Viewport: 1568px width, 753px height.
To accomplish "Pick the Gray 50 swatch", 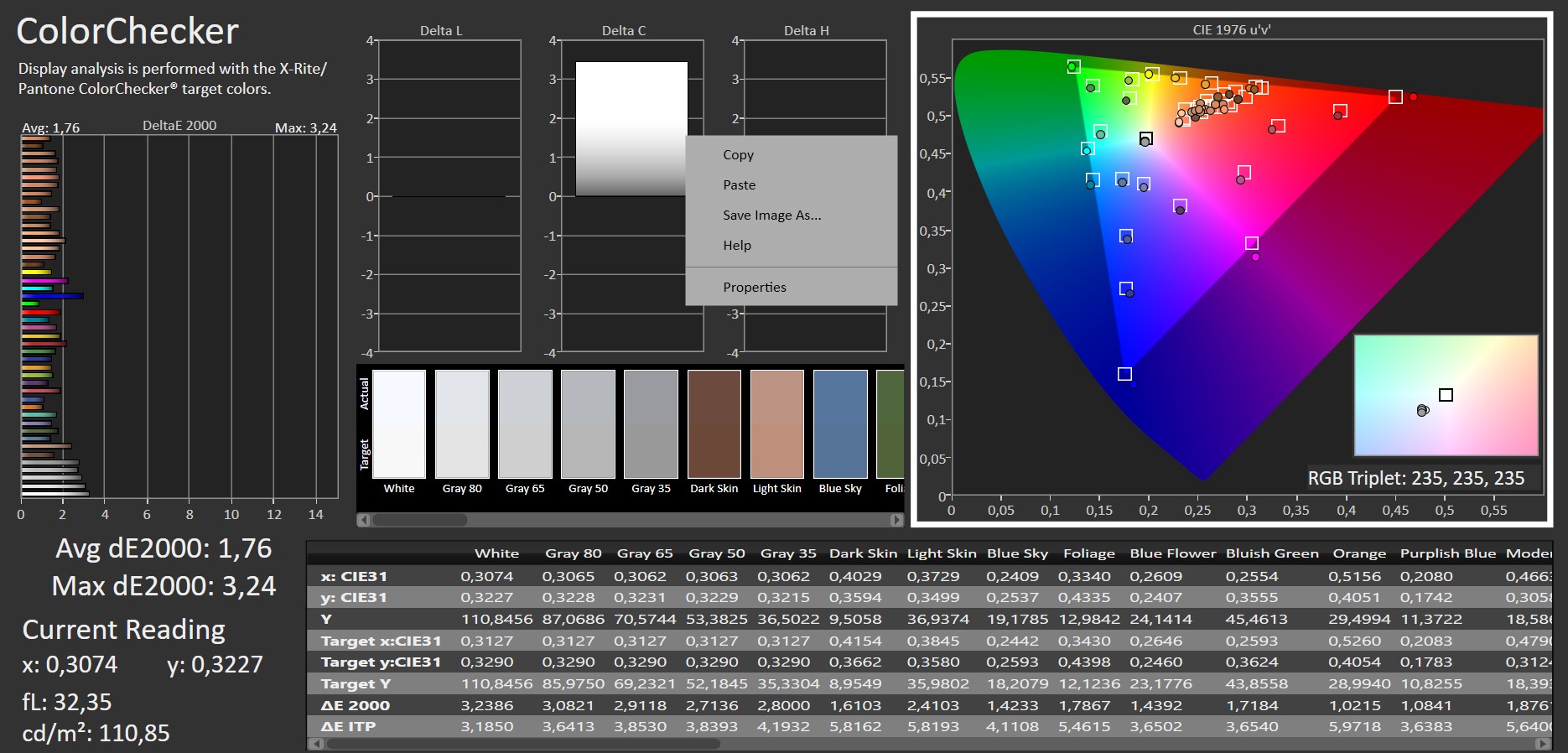I will point(588,424).
